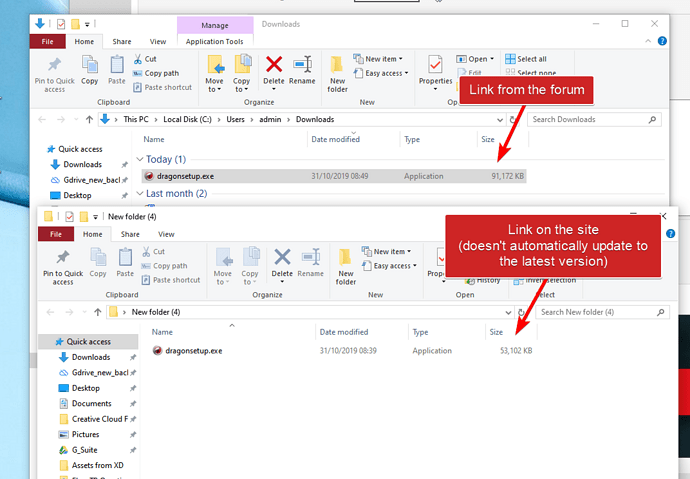Open the File tab in New folder (4) window

(56, 234)
